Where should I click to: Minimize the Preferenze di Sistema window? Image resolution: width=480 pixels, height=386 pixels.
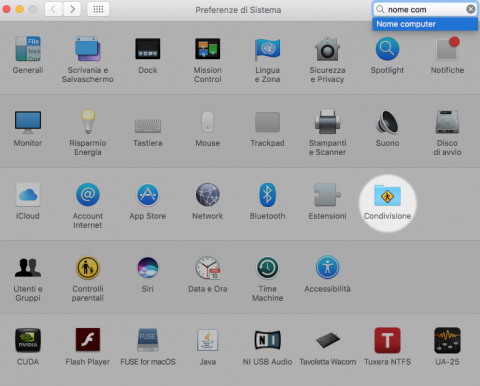point(20,9)
